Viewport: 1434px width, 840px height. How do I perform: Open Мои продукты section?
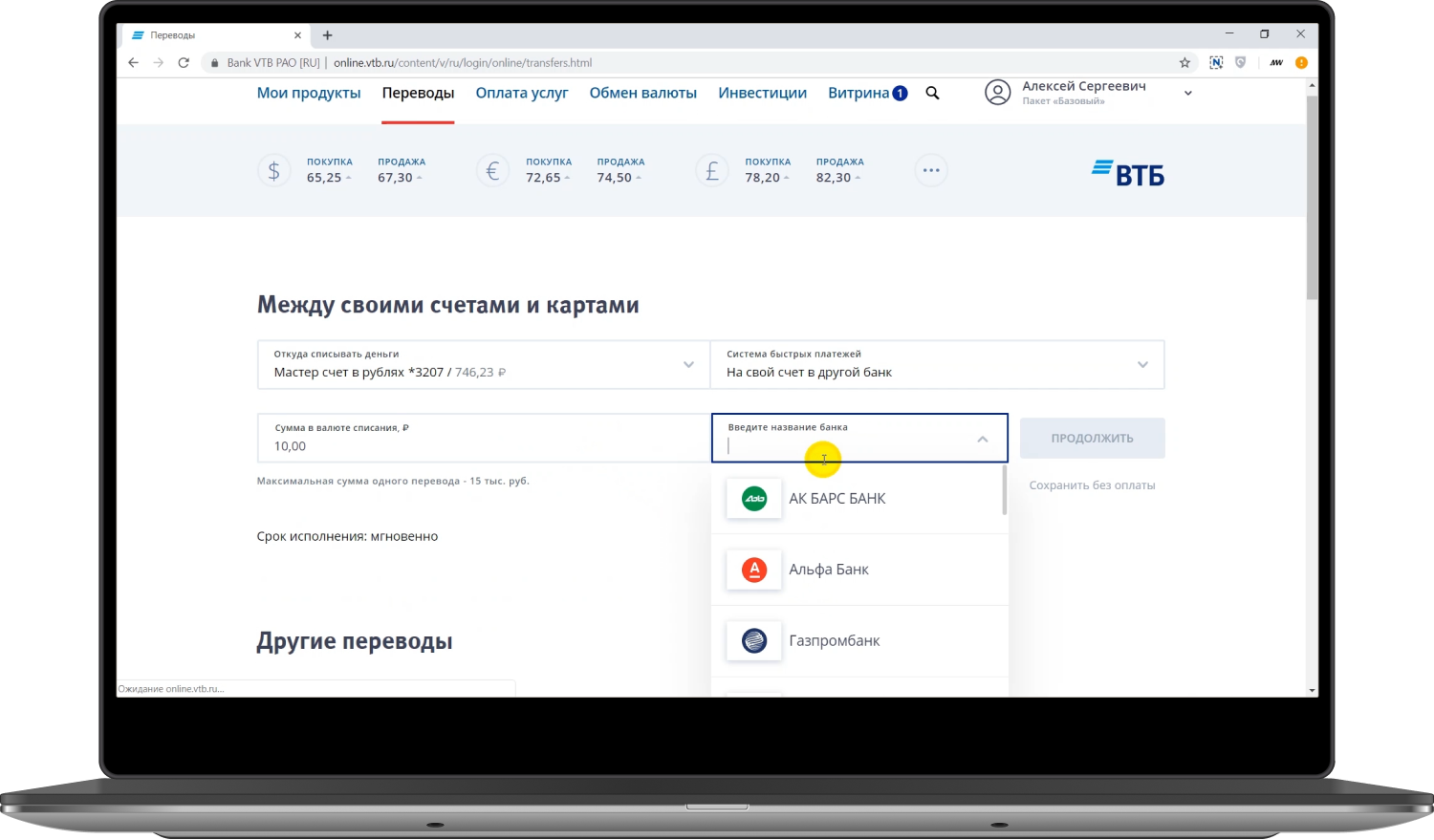309,93
